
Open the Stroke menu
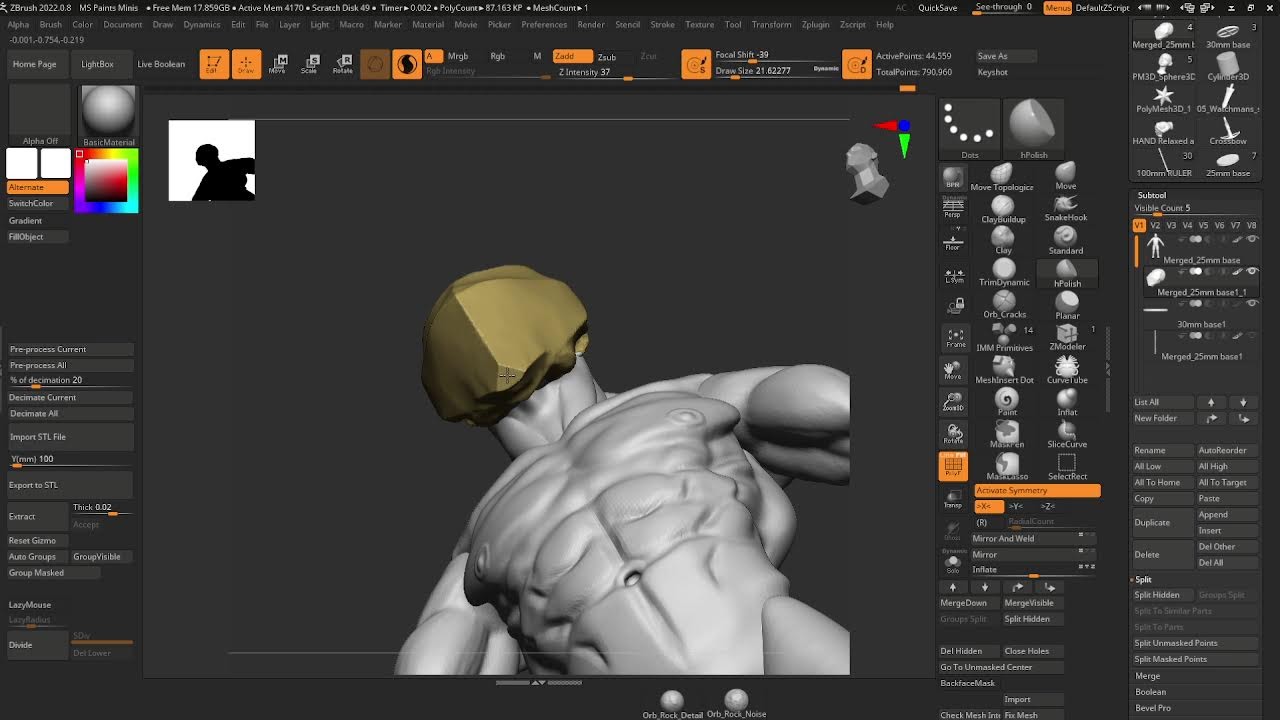[x=662, y=24]
